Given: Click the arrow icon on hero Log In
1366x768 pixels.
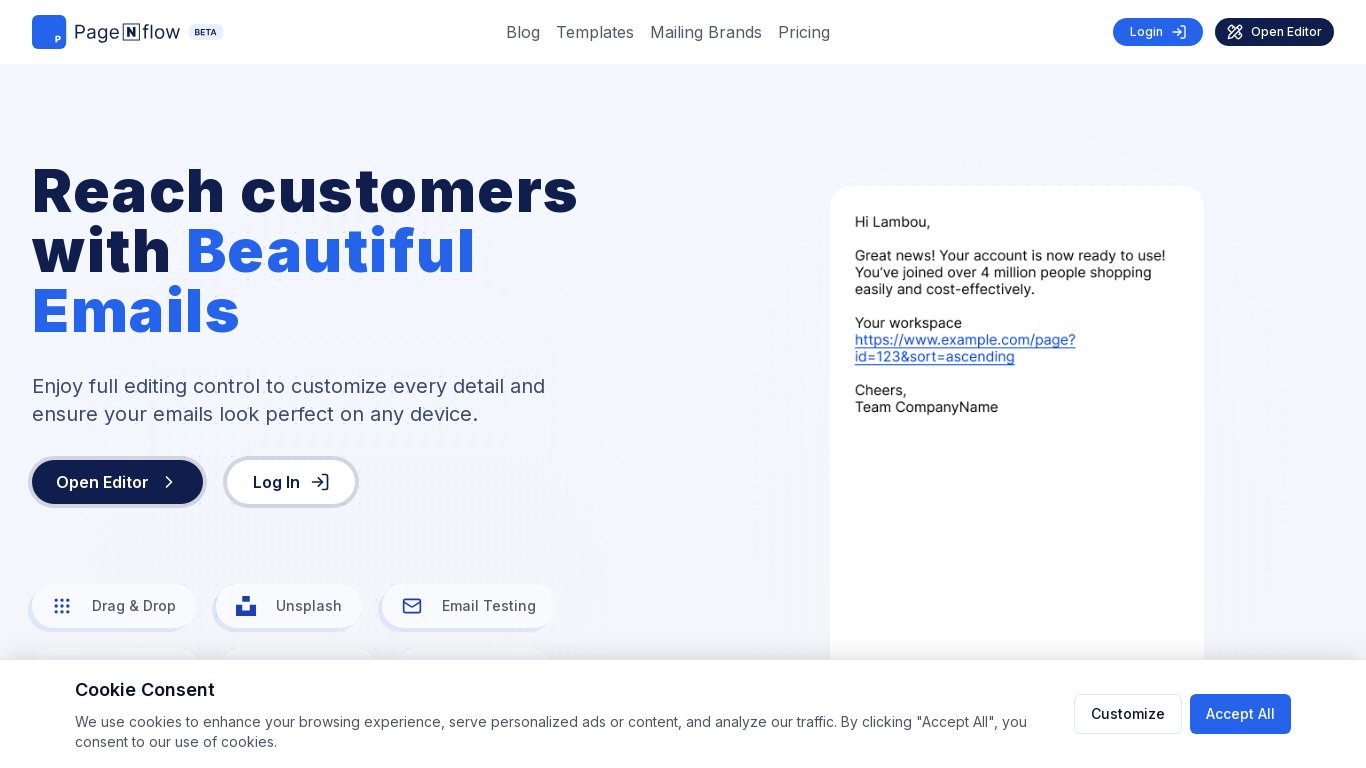Looking at the screenshot, I should click(x=320, y=482).
